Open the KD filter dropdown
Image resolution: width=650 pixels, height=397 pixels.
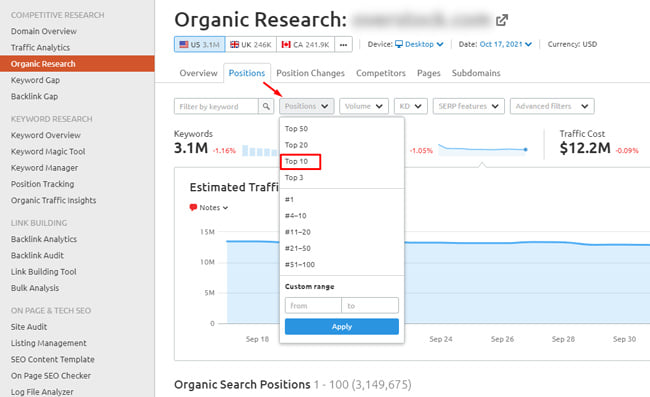pyautogui.click(x=410, y=106)
